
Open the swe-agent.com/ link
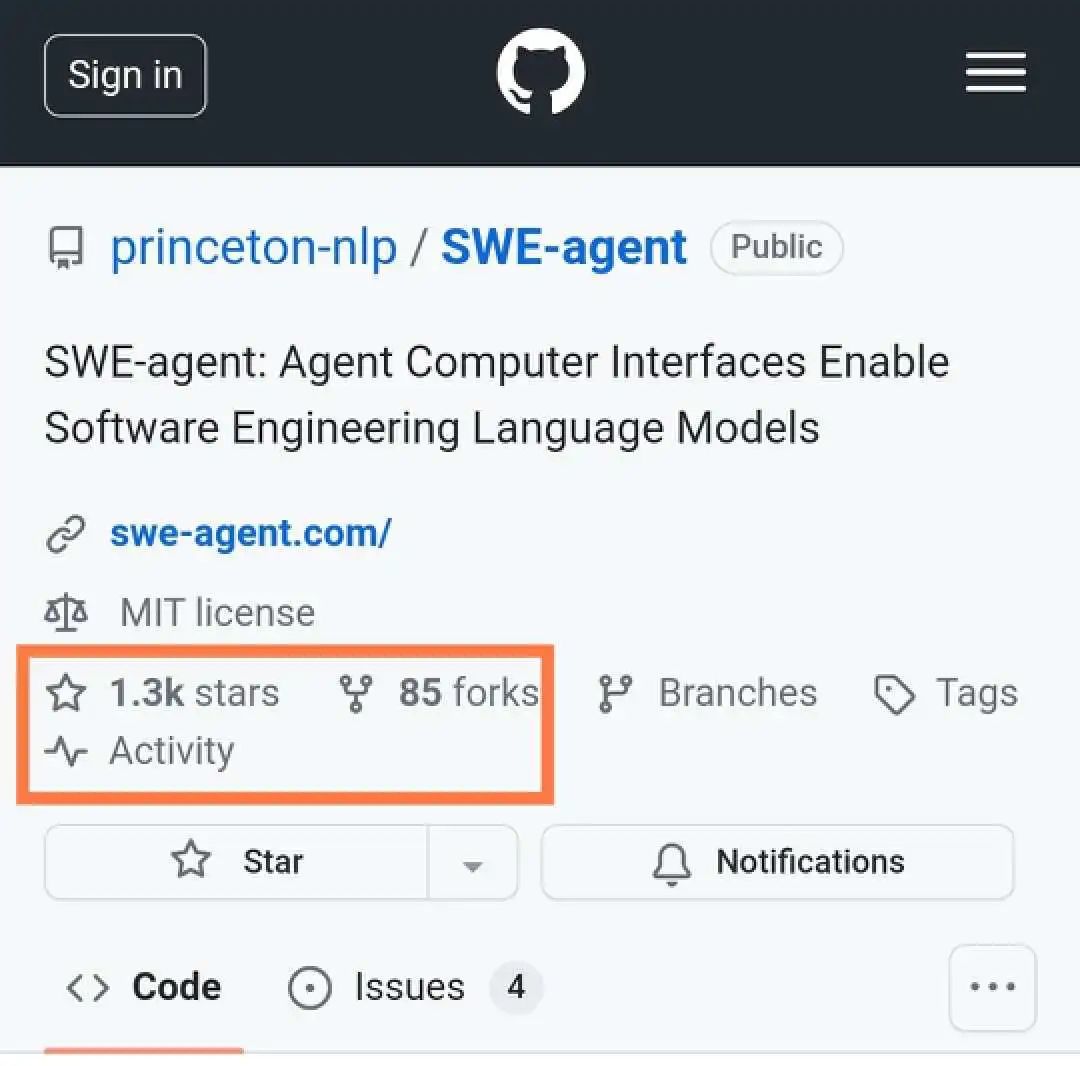coord(251,534)
